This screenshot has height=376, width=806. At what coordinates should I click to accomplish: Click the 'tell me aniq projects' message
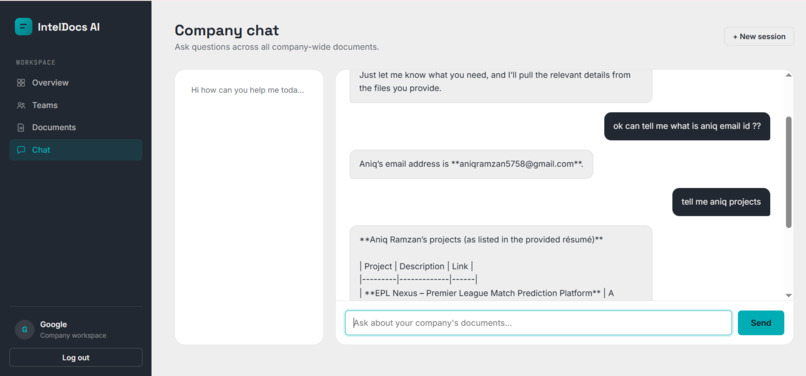pyautogui.click(x=721, y=202)
